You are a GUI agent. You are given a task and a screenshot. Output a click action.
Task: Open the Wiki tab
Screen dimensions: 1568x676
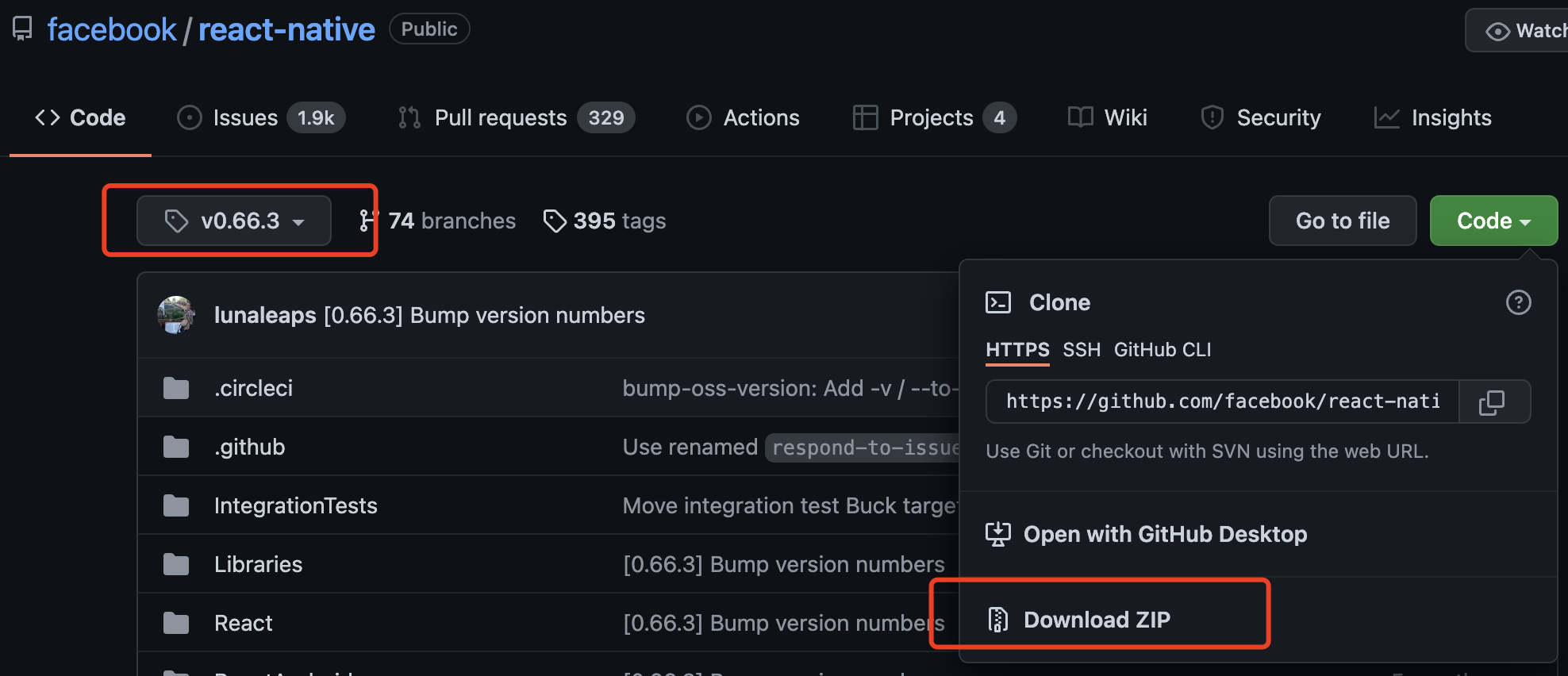pos(1107,117)
